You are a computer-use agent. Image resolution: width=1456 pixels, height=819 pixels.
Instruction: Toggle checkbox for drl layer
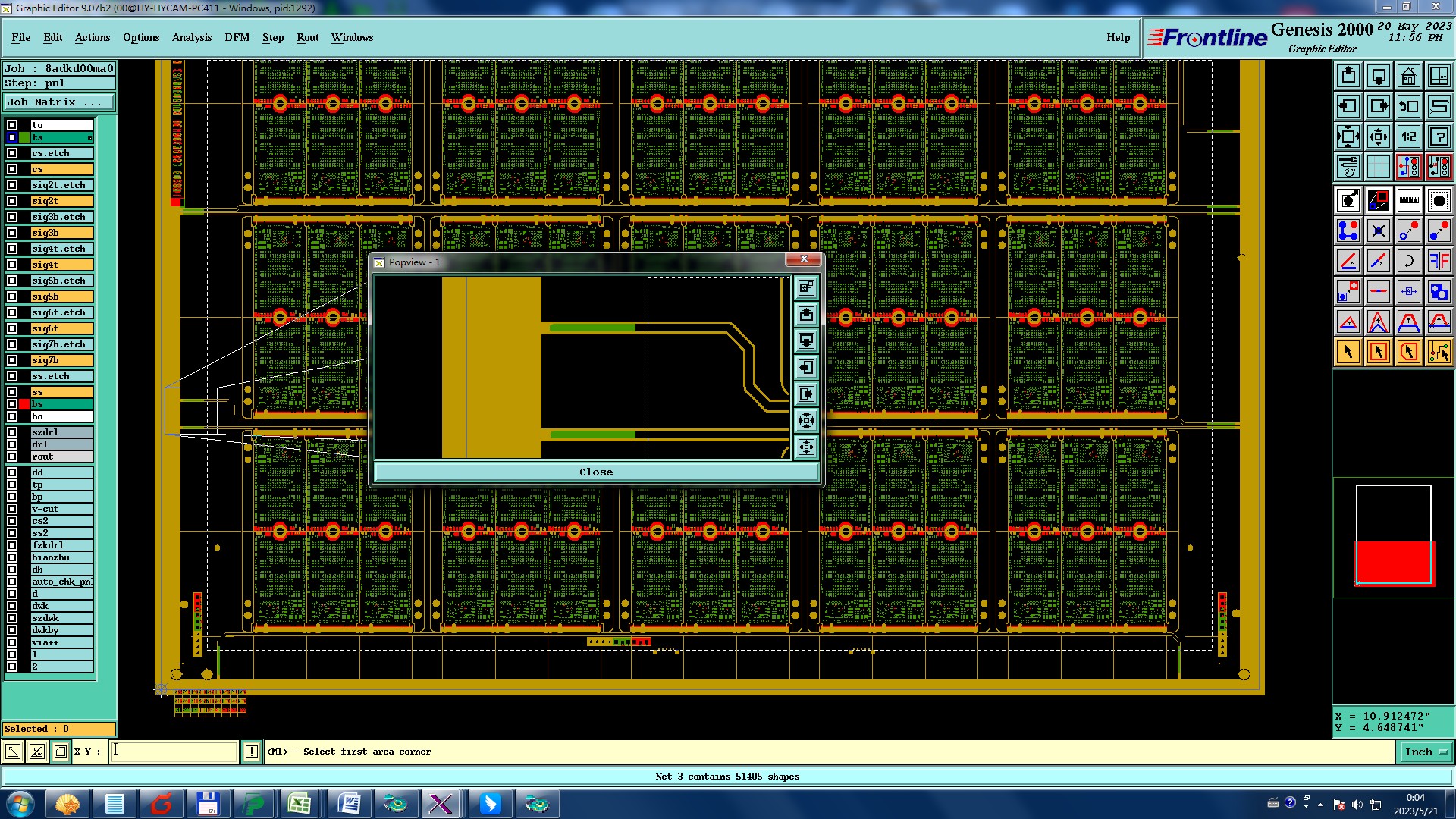pos(12,444)
